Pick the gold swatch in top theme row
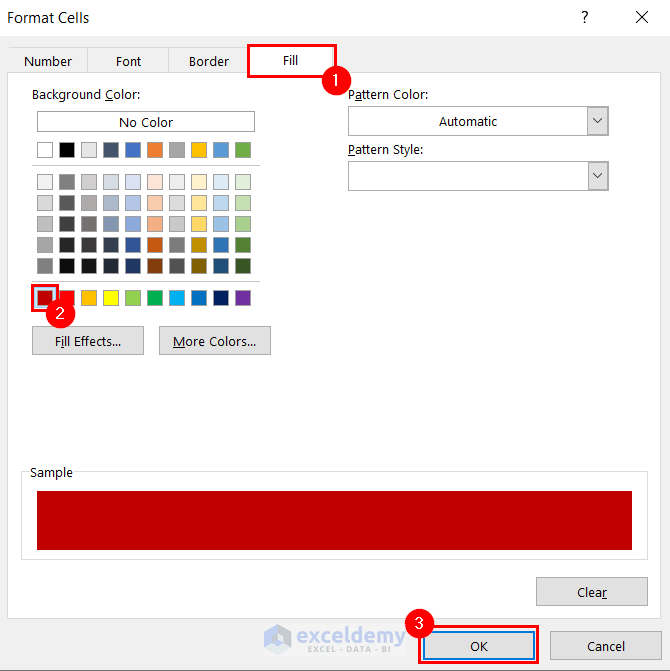This screenshot has height=671, width=670. 199,150
